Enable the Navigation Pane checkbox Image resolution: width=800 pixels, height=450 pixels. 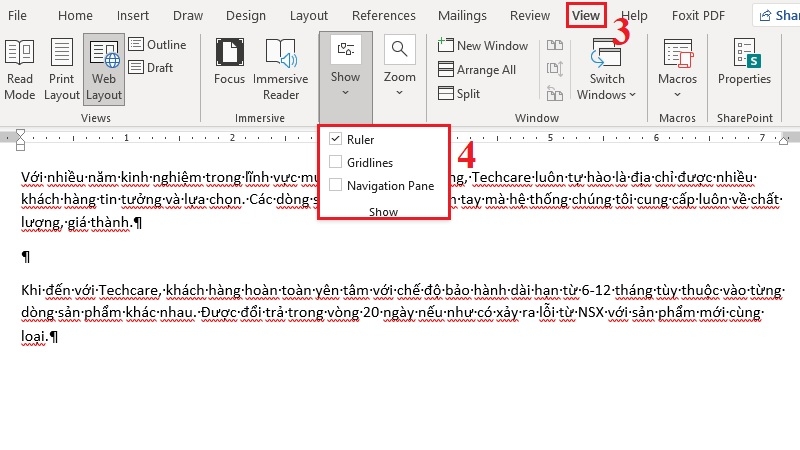(335, 185)
